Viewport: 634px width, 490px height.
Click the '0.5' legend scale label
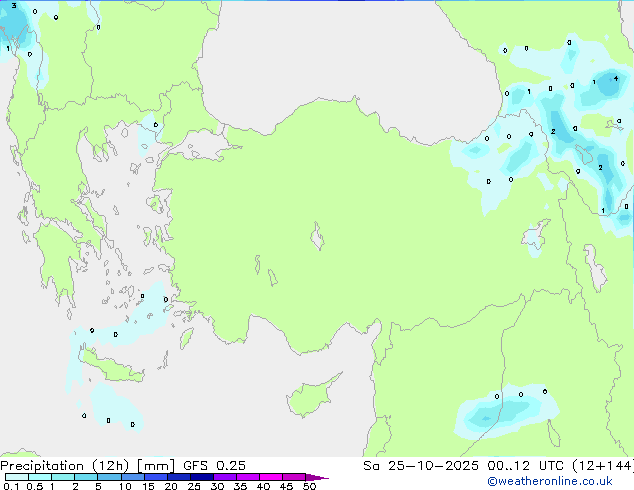(35, 486)
